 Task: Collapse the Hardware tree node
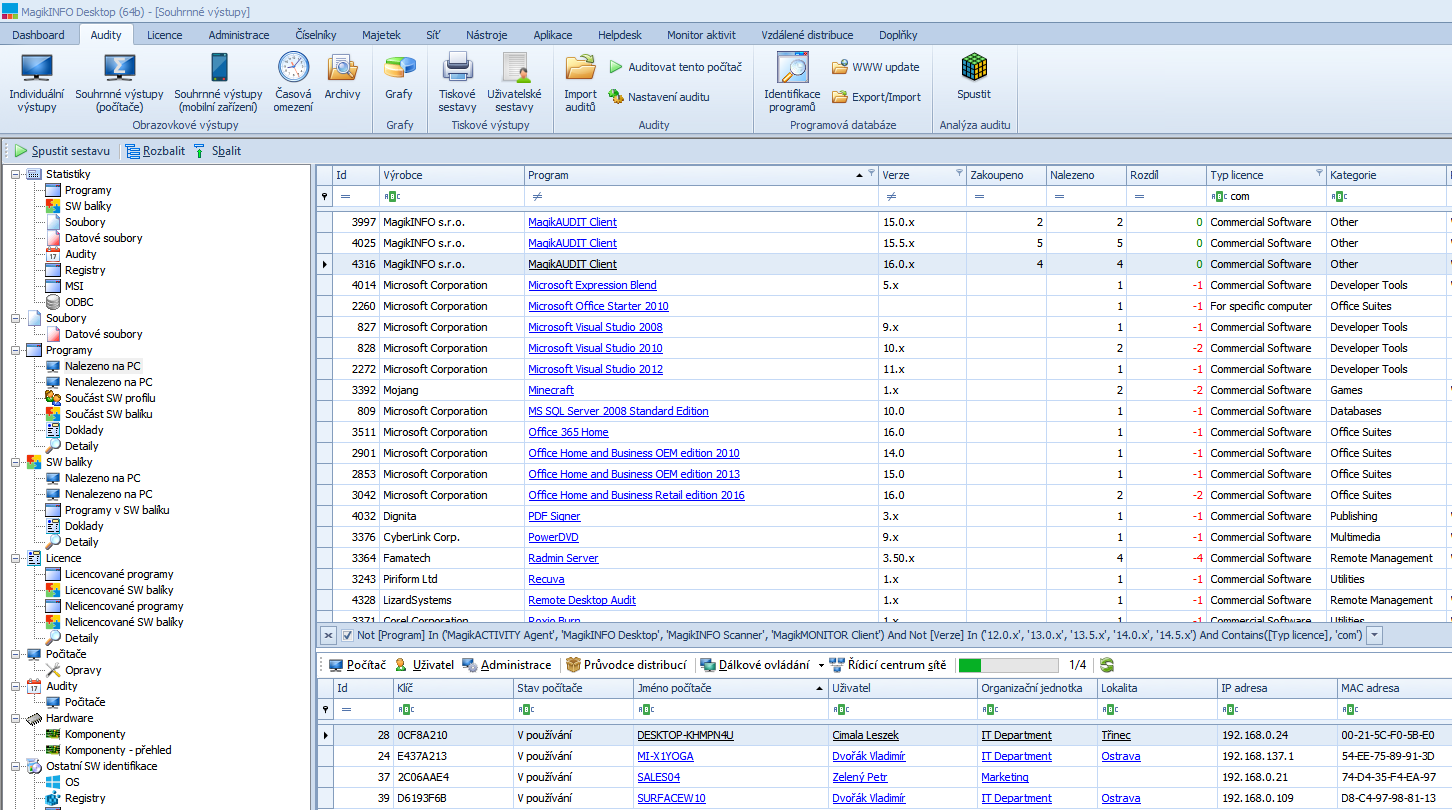pyautogui.click(x=16, y=718)
